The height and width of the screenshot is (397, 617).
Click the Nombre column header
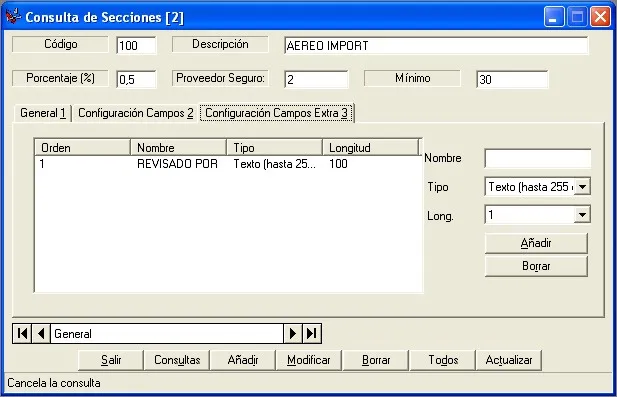pyautogui.click(x=178, y=148)
